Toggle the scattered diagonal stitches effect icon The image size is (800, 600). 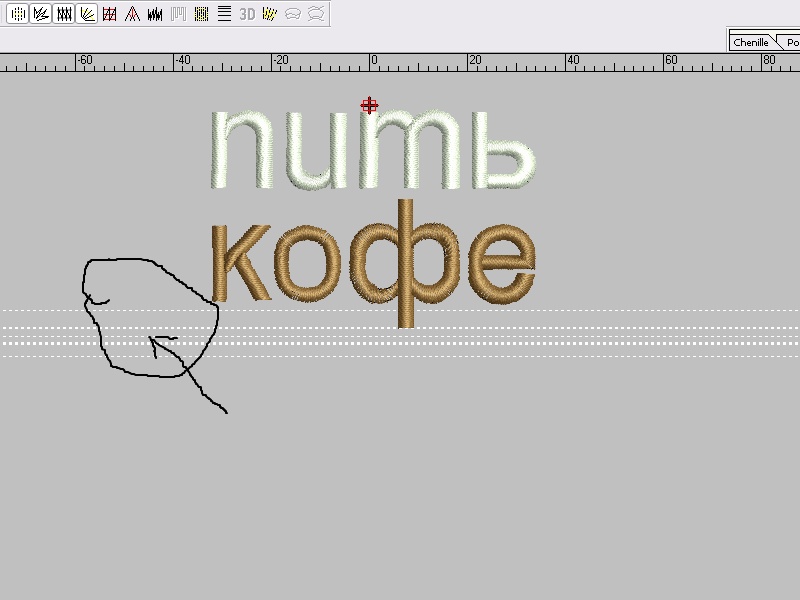pyautogui.click(x=41, y=14)
